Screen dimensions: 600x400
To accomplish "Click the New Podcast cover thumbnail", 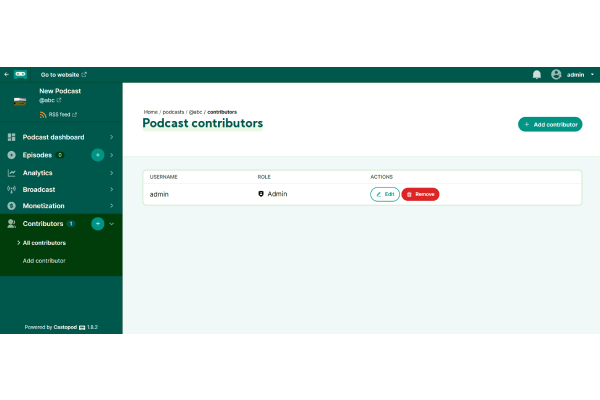I will [20, 100].
